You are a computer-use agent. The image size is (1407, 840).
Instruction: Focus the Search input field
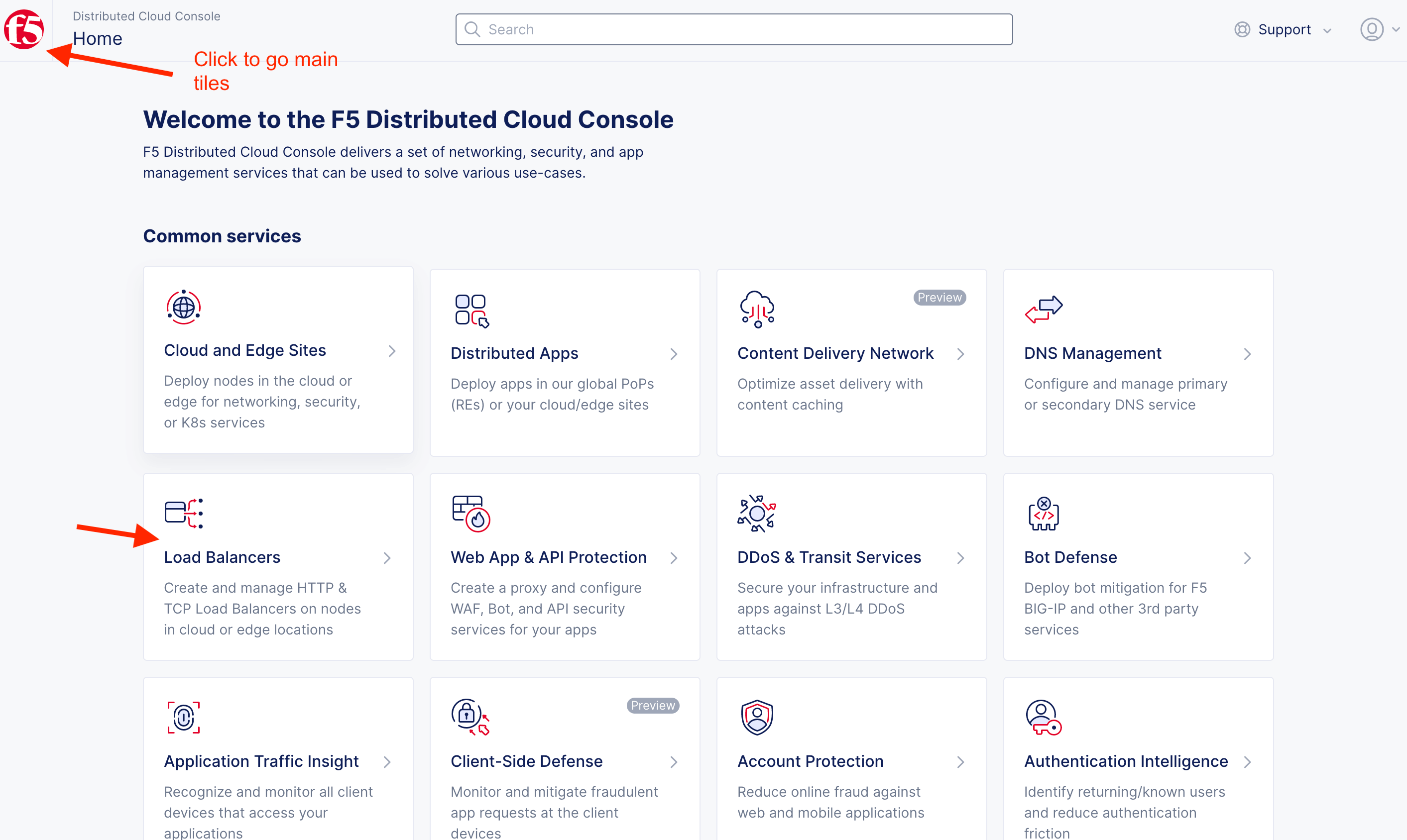(734, 29)
